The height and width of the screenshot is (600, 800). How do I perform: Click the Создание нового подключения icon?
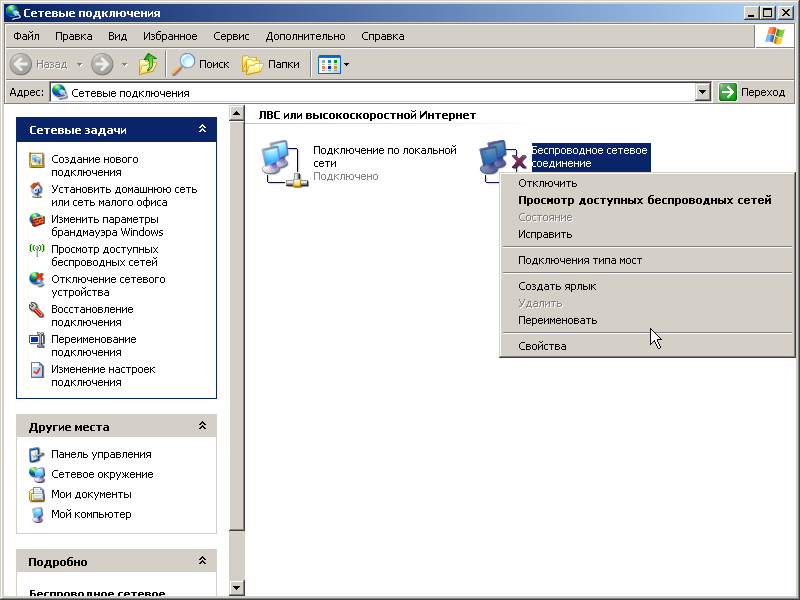36,160
